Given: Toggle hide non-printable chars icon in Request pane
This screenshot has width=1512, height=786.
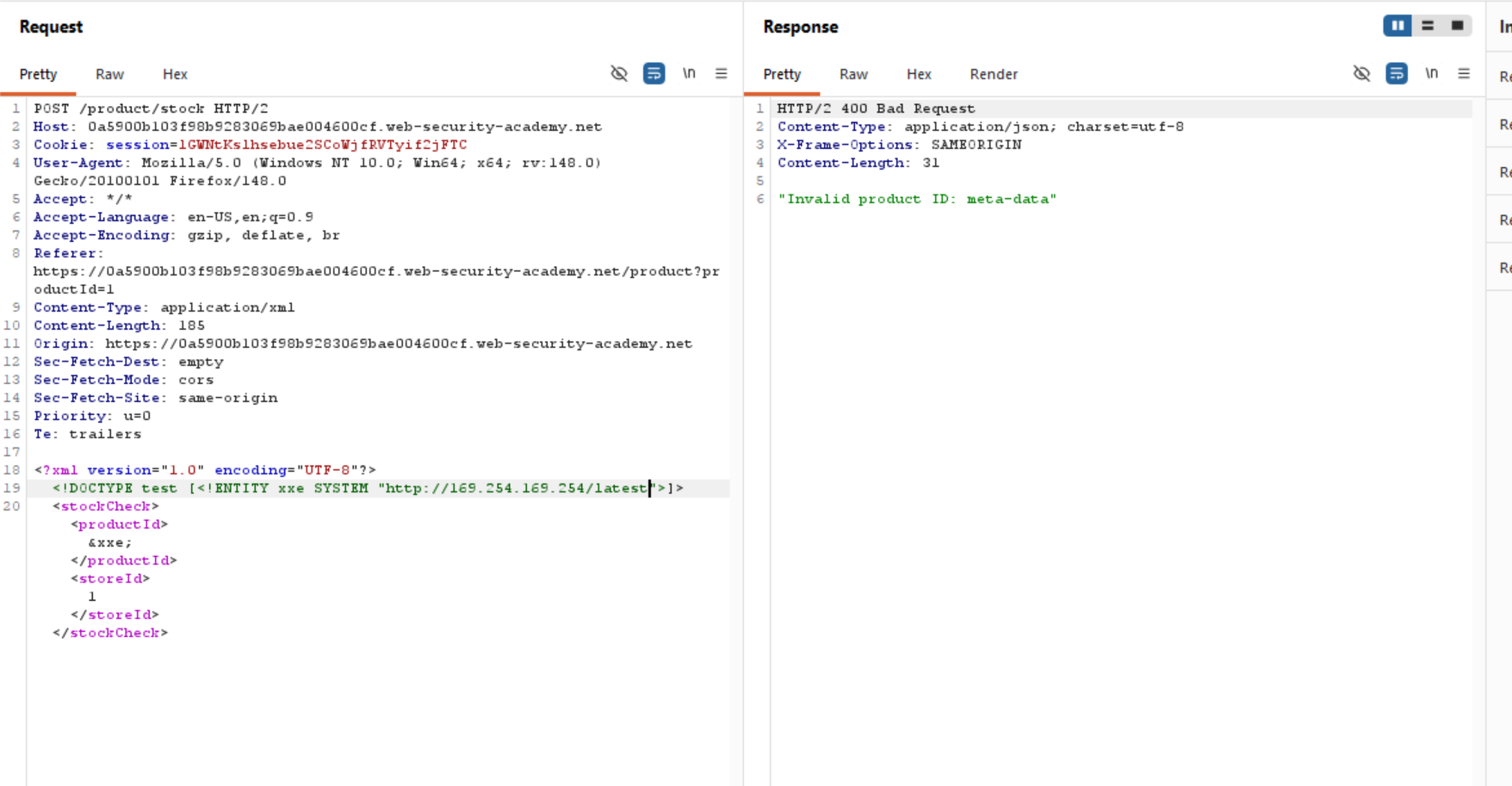Looking at the screenshot, I should click(619, 74).
